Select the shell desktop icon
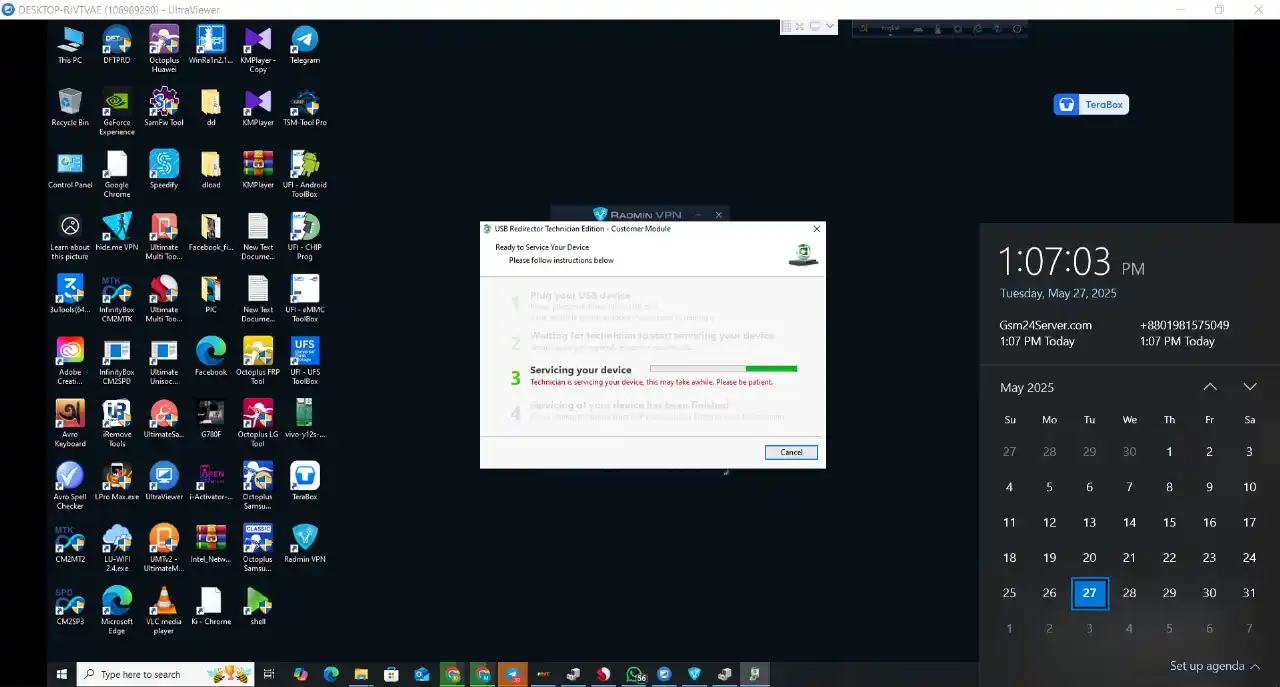Image resolution: width=1280 pixels, height=687 pixels. click(x=258, y=606)
